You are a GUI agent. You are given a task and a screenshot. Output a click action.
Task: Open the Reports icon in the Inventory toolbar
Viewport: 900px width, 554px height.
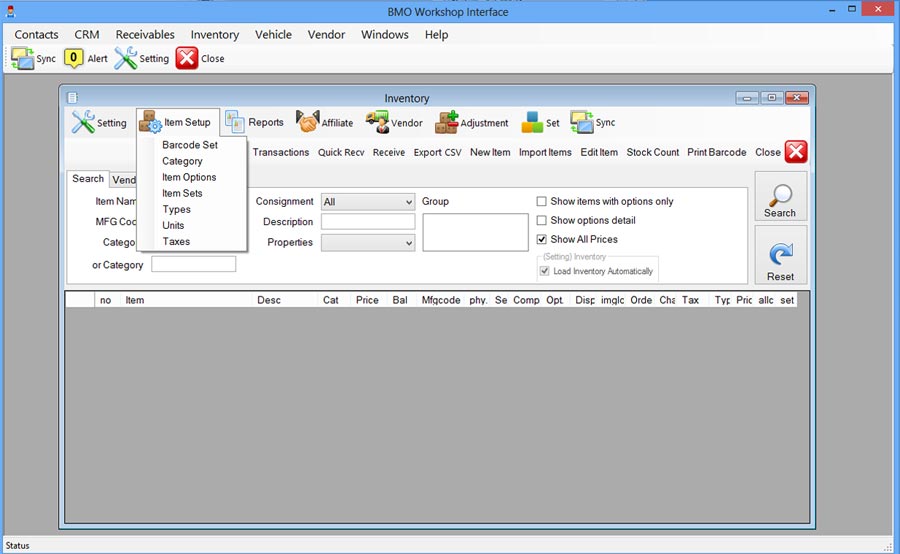[235, 122]
